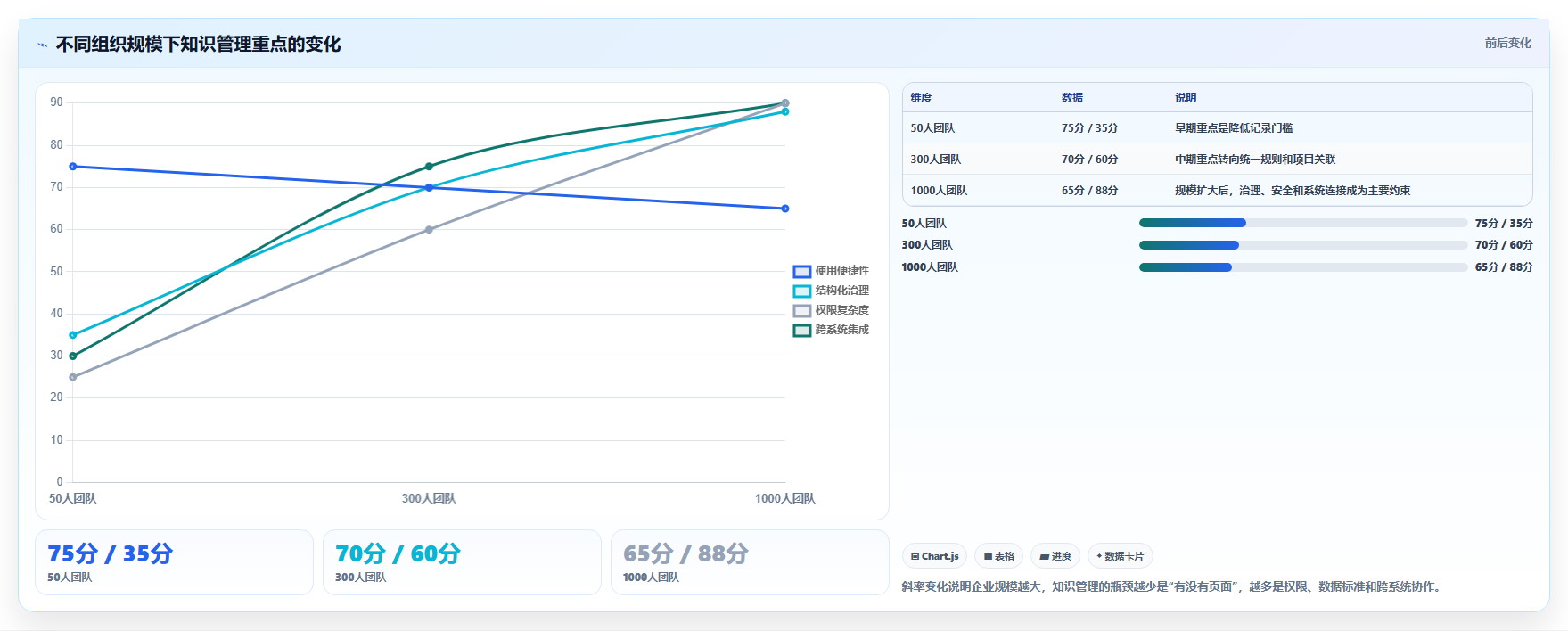Open the 75分 / 35分 data card
This screenshot has width=1568, height=631.
click(x=174, y=562)
